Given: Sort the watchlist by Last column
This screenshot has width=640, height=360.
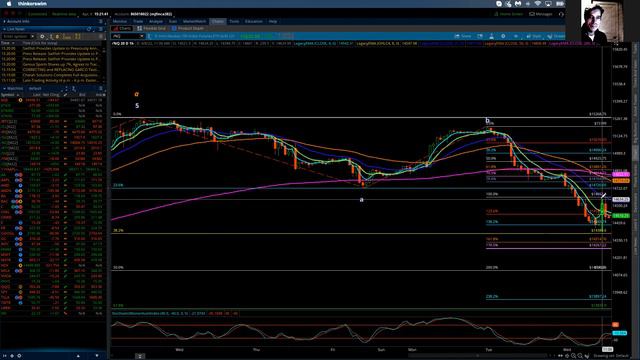Looking at the screenshot, I should tap(37, 95).
